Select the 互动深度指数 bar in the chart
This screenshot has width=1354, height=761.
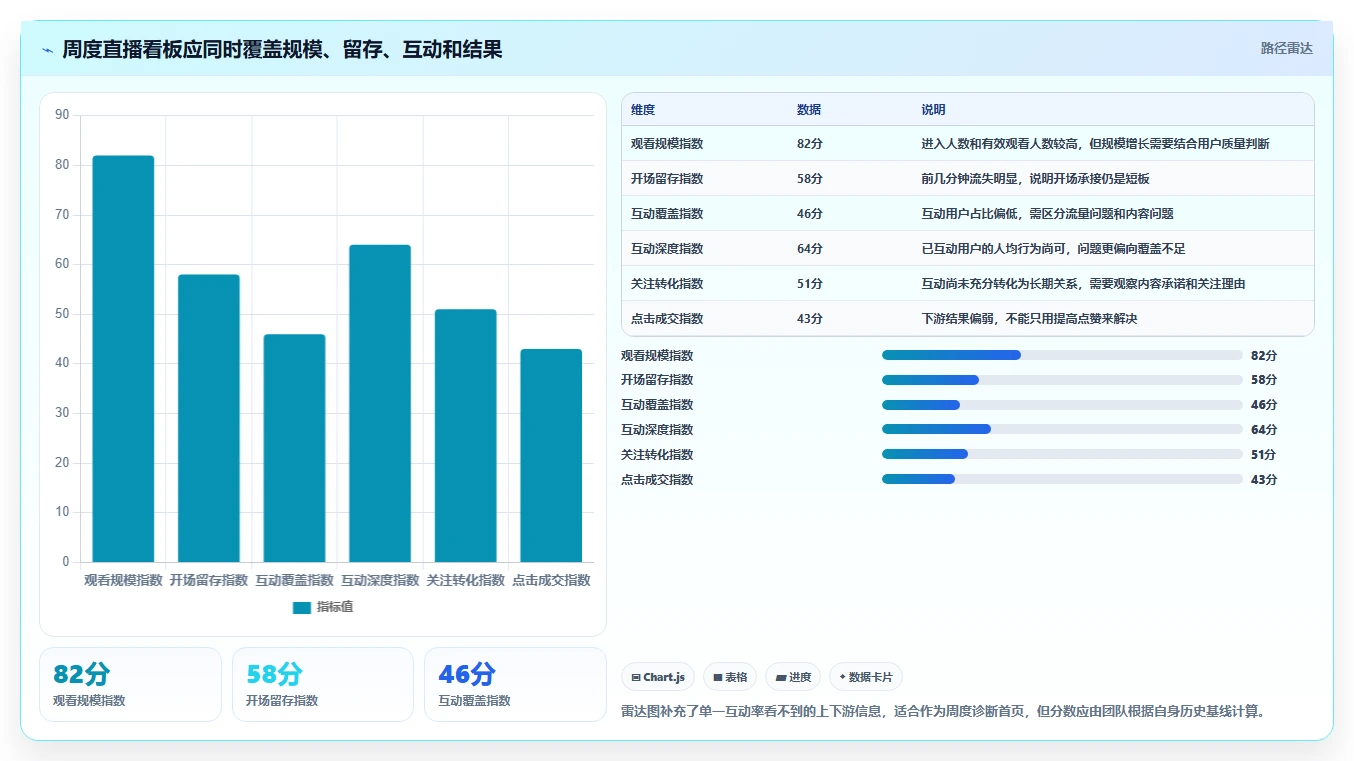click(x=380, y=403)
